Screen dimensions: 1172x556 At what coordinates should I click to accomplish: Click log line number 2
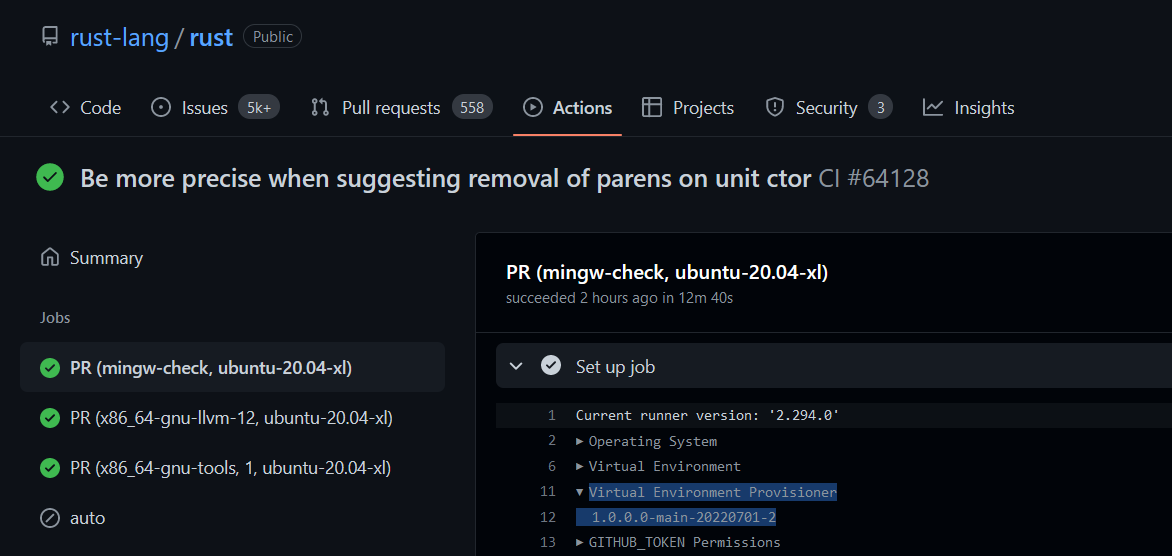tap(552, 441)
